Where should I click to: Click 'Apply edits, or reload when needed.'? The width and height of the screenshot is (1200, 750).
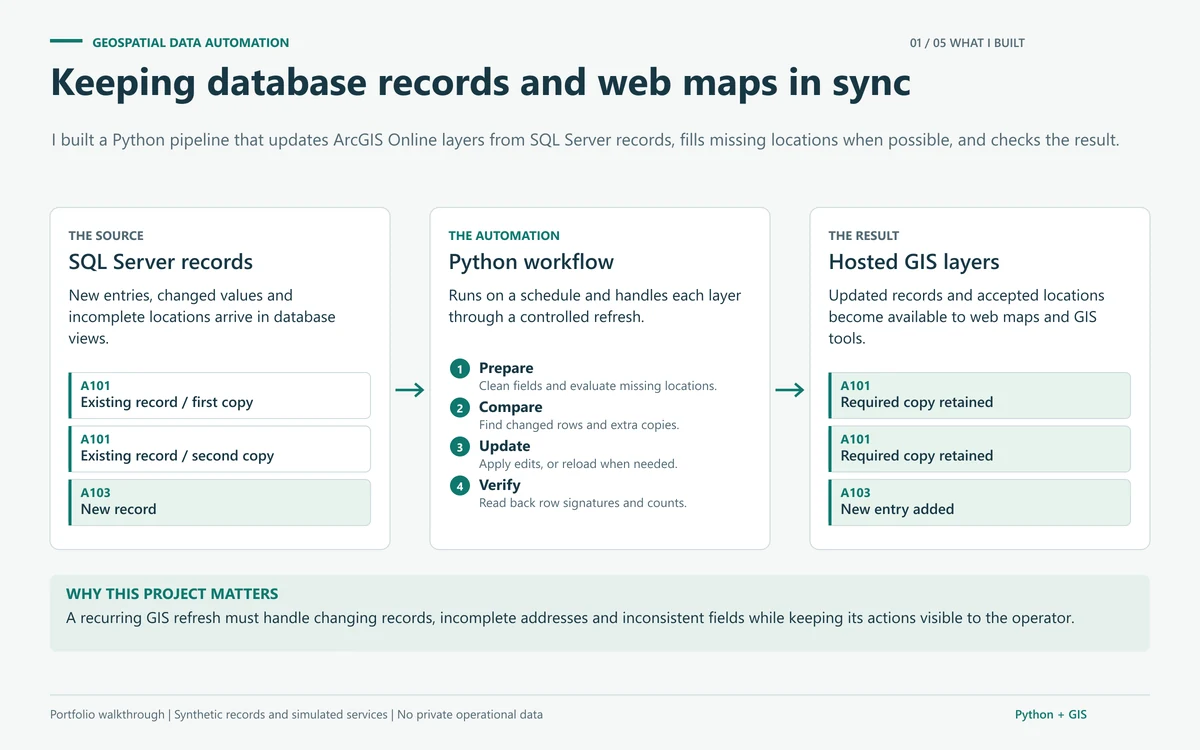tap(578, 464)
